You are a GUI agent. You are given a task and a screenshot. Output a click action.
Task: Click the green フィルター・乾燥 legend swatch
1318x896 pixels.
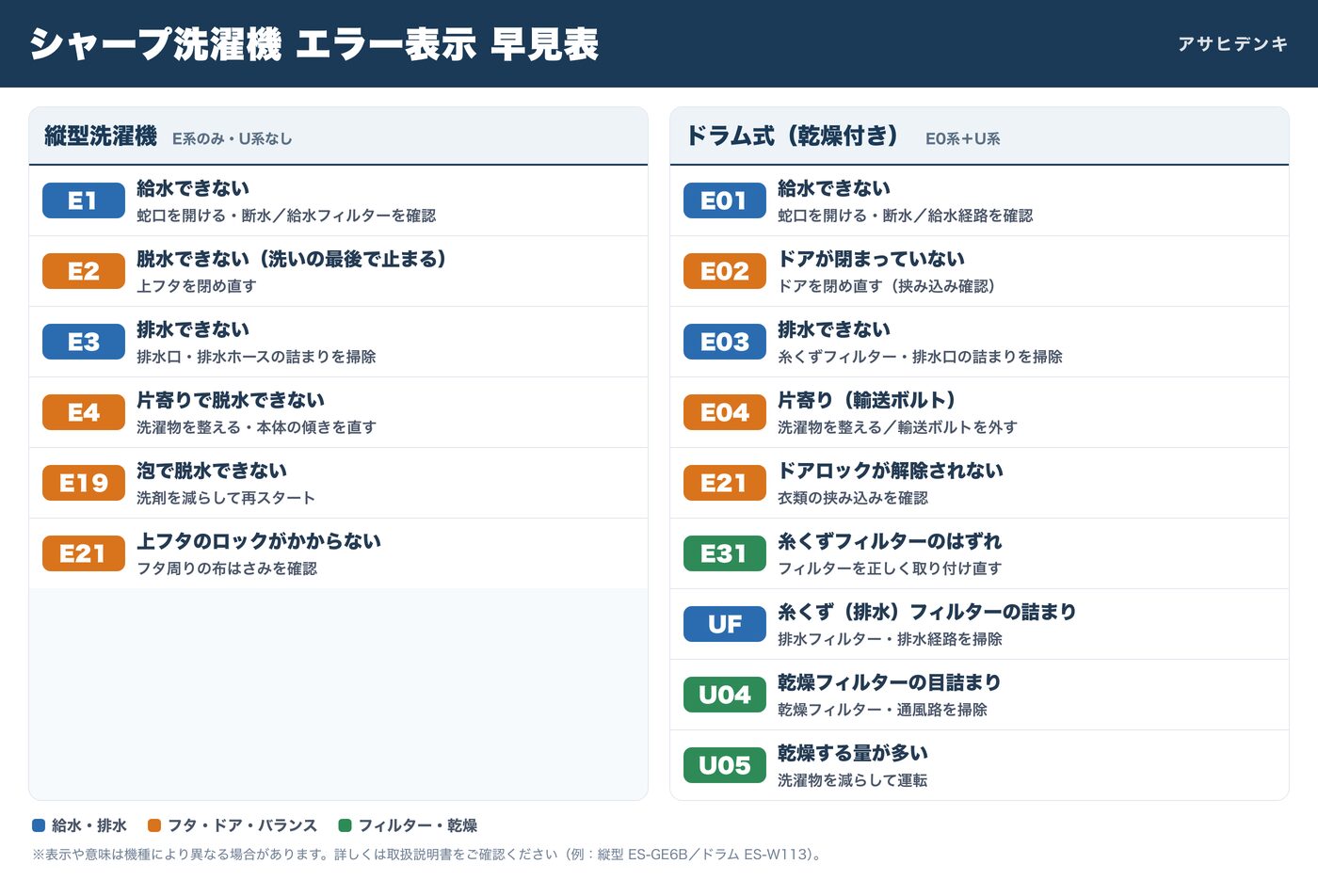click(345, 825)
